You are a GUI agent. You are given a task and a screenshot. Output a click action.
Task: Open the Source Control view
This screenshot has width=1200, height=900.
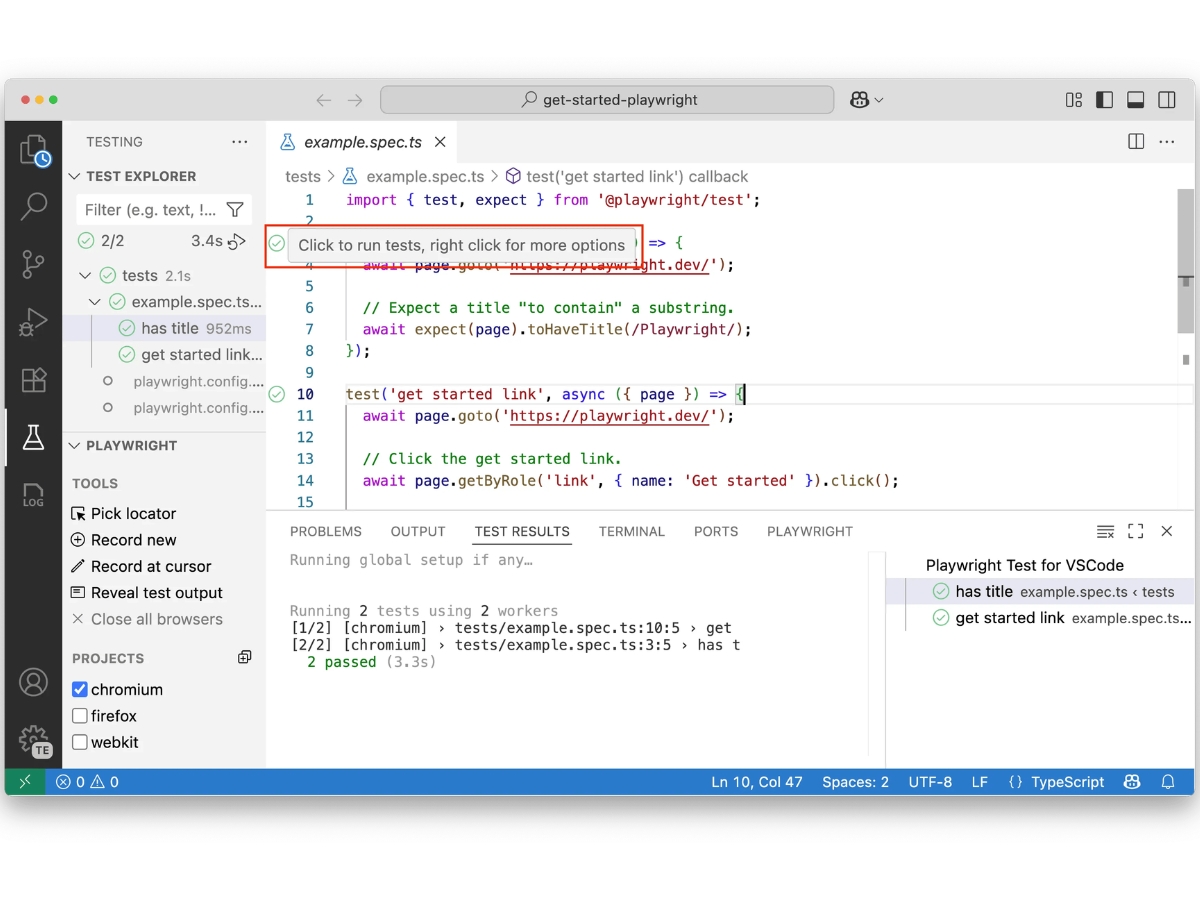tap(34, 265)
